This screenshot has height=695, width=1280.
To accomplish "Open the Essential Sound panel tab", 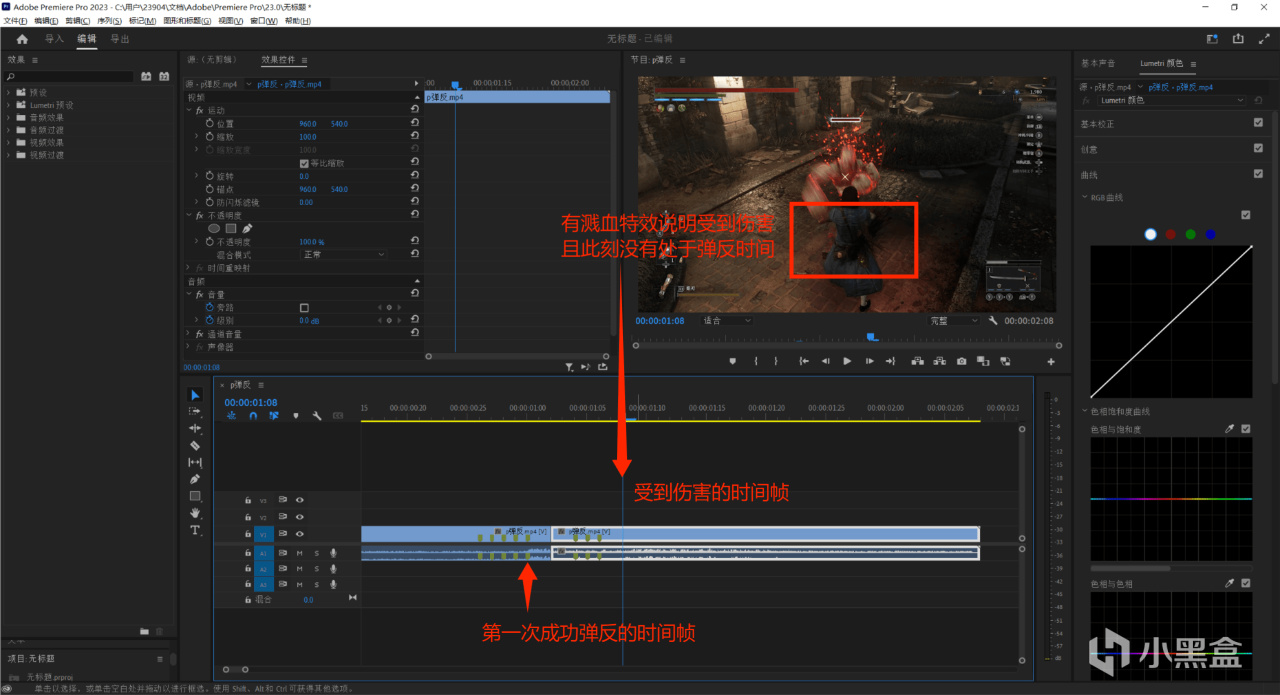I will pos(1098,63).
